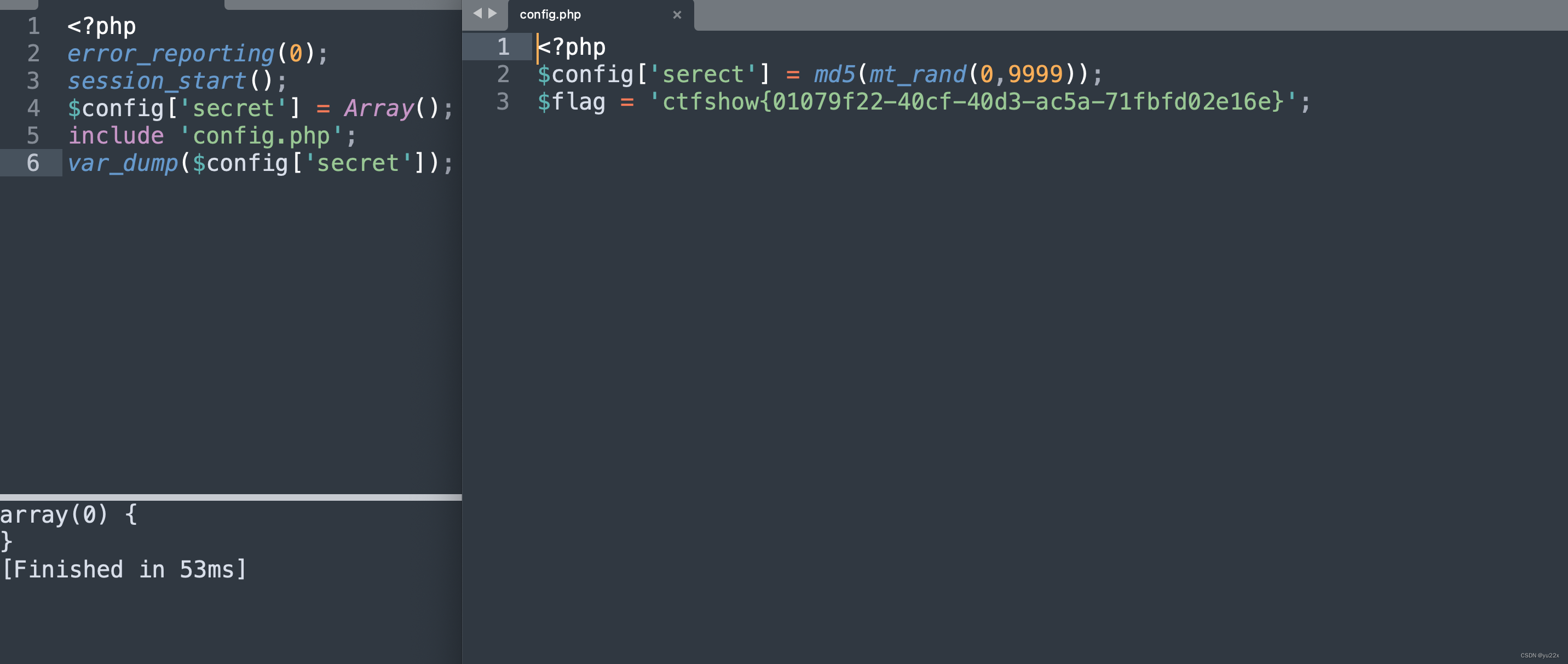Click the number 9999 in config.php
This screenshot has height=664, width=1568.
click(1035, 75)
